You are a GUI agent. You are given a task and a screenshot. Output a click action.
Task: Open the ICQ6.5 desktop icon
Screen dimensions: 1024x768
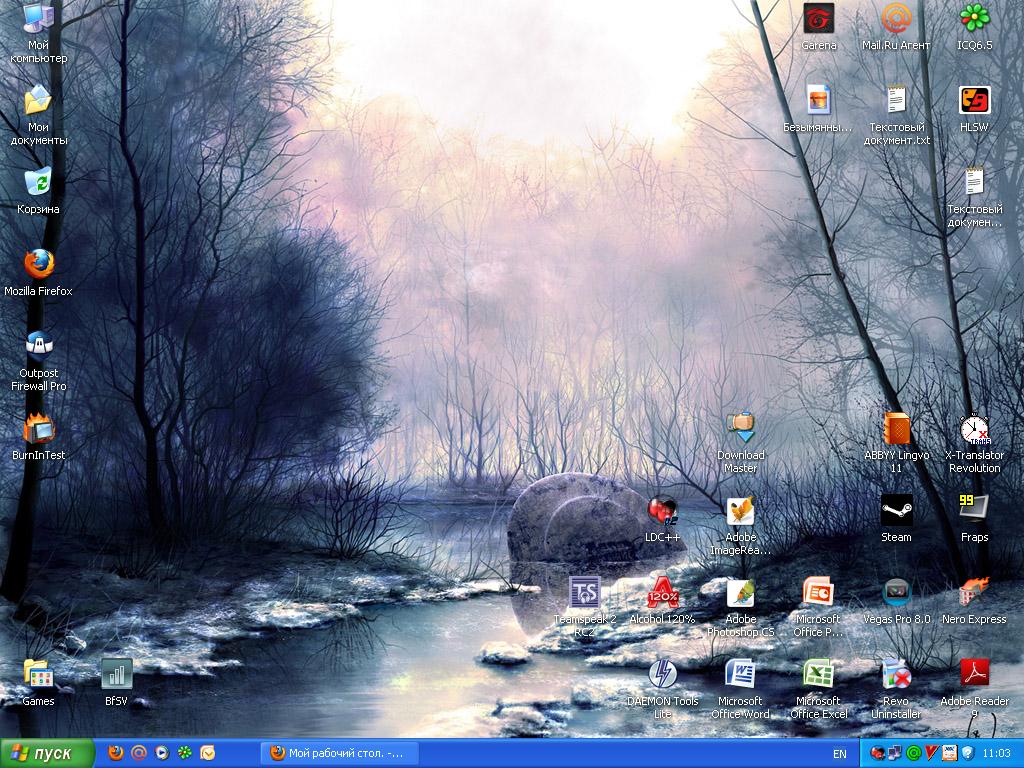coord(974,19)
